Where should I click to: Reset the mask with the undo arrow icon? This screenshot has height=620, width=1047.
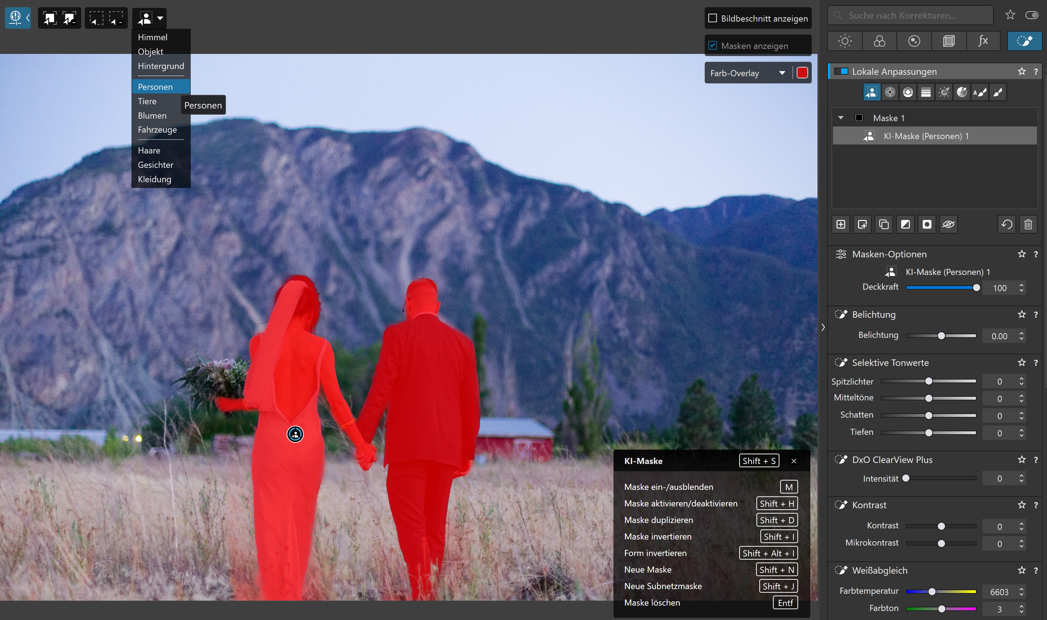[1006, 225]
